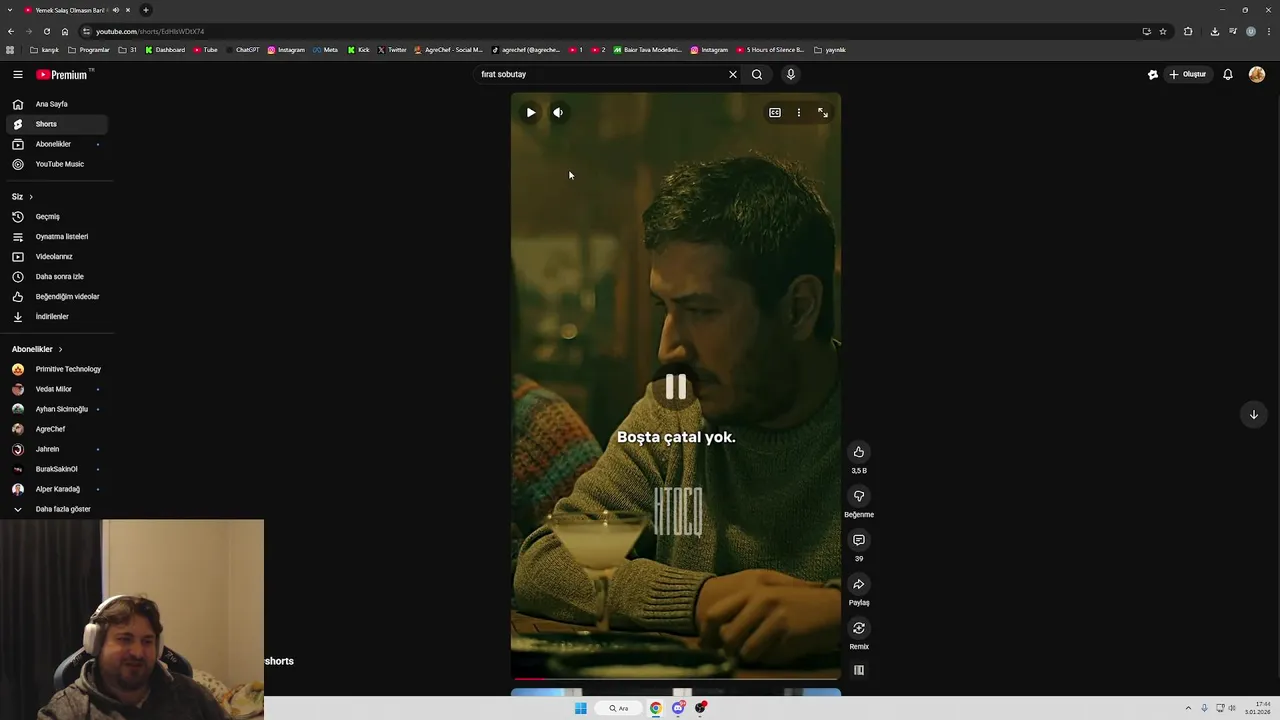Click the Oluştur create button
The image size is (1280, 720).
coord(1187,74)
